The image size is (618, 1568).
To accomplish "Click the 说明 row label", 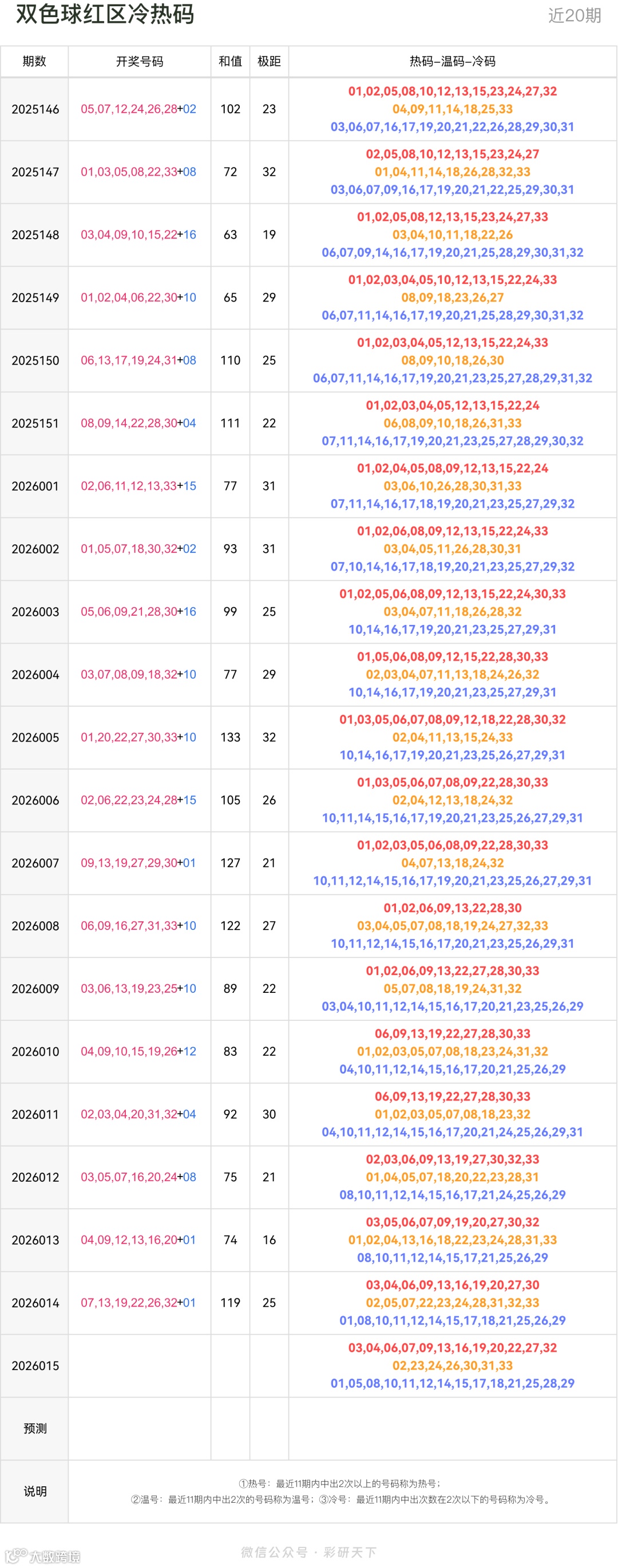I will [35, 1491].
